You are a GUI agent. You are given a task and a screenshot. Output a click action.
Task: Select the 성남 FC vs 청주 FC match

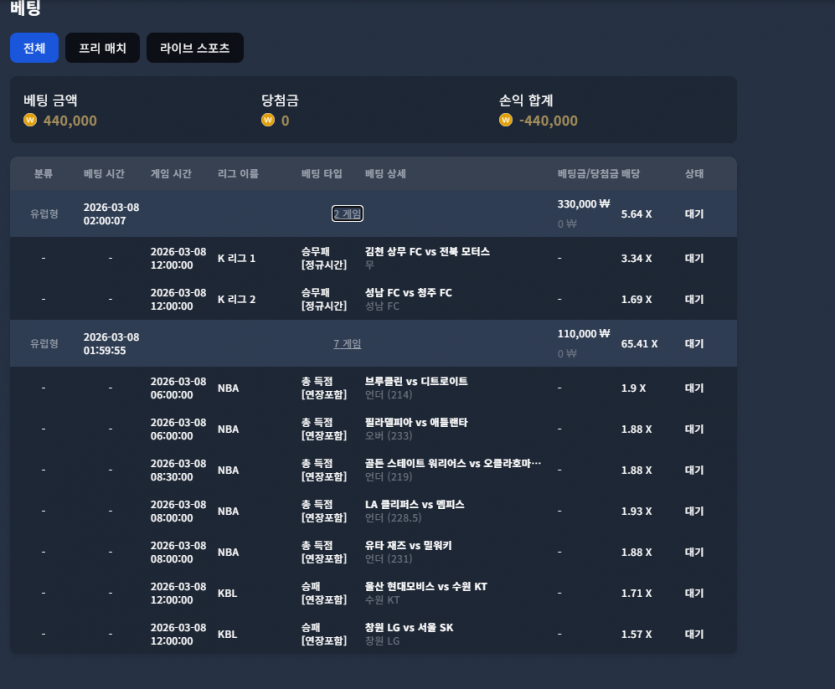pos(408,292)
